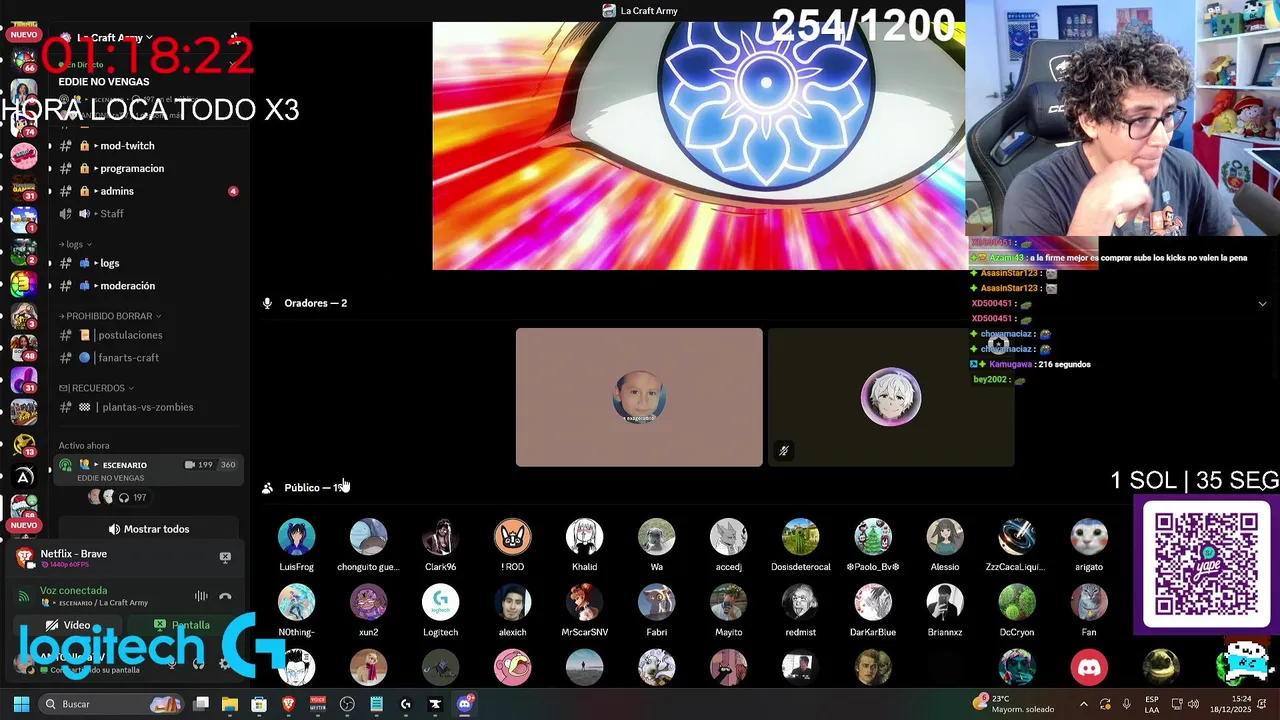Toggle noise suppression waveform icon
Image resolution: width=1280 pixels, height=720 pixels.
[201, 597]
